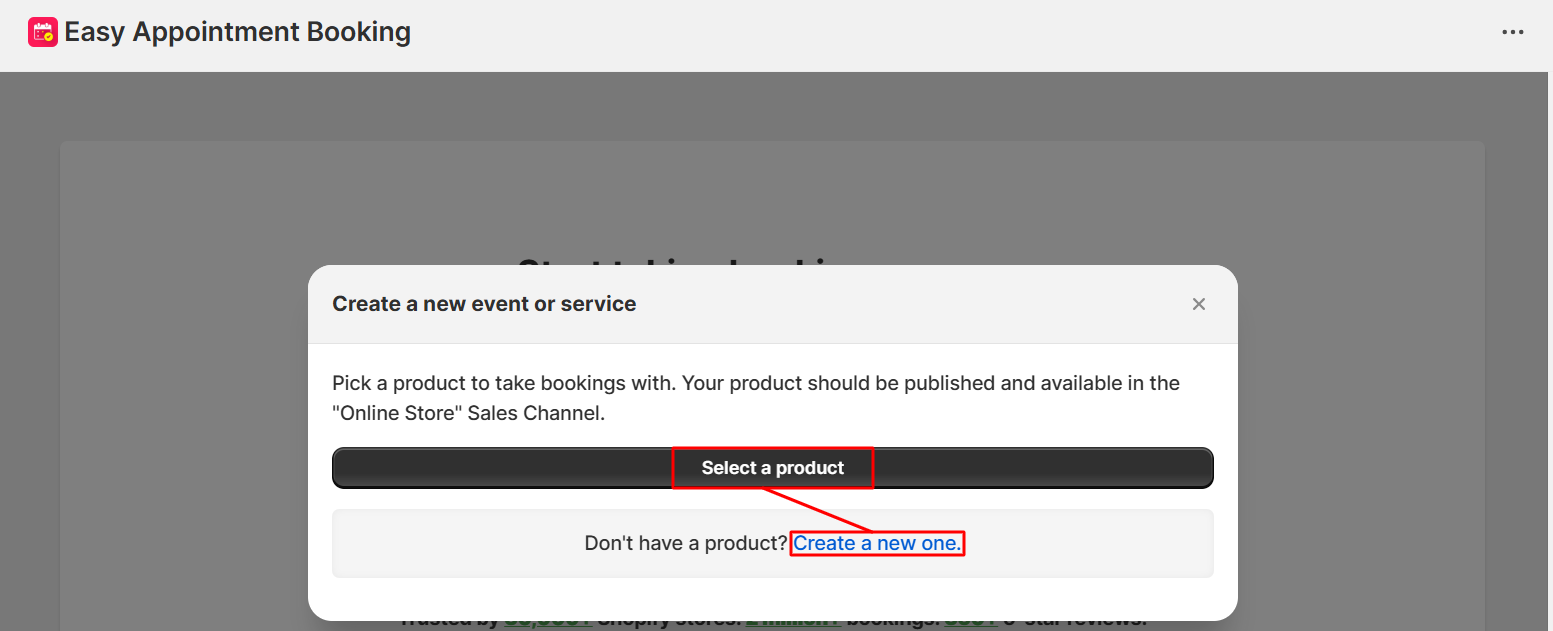Close the Create a new event dialog
This screenshot has height=631, width=1553.
coord(1199,304)
